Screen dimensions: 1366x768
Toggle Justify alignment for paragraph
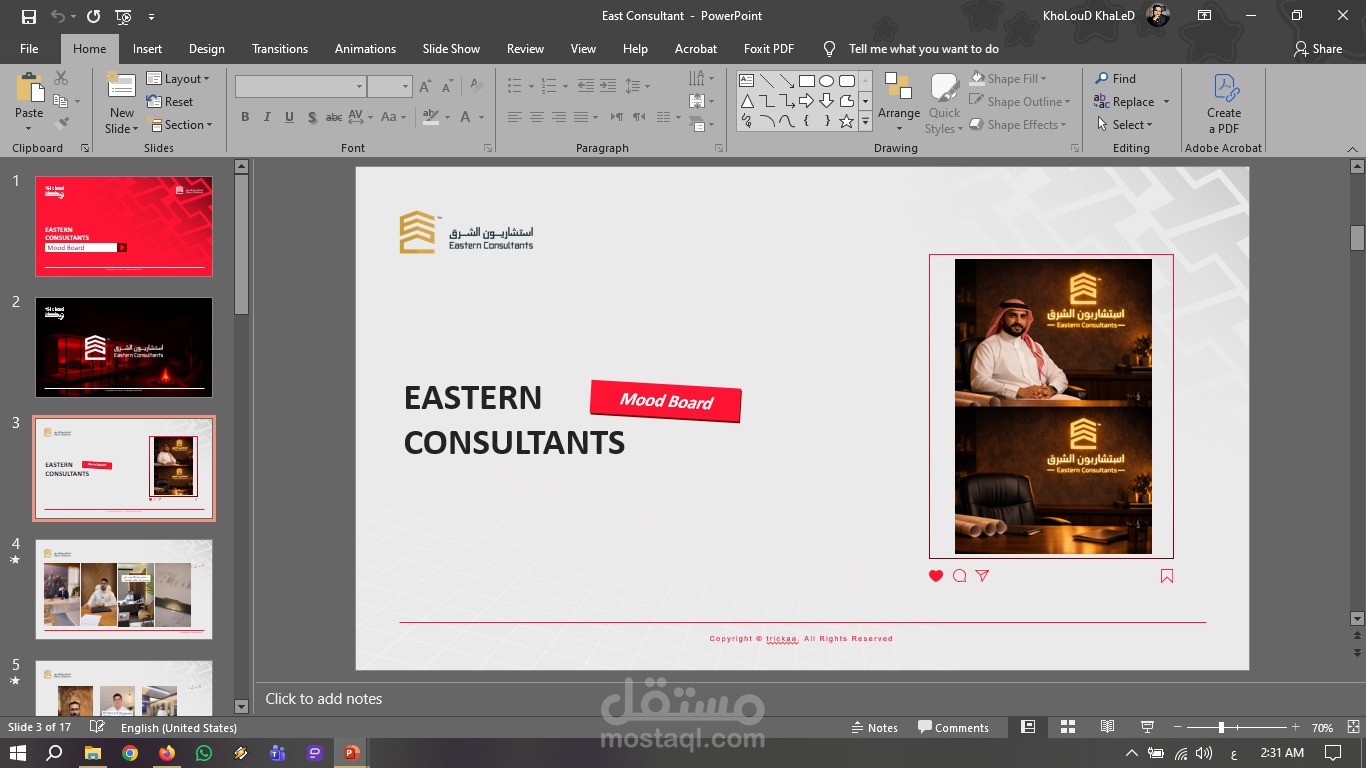pyautogui.click(x=581, y=117)
